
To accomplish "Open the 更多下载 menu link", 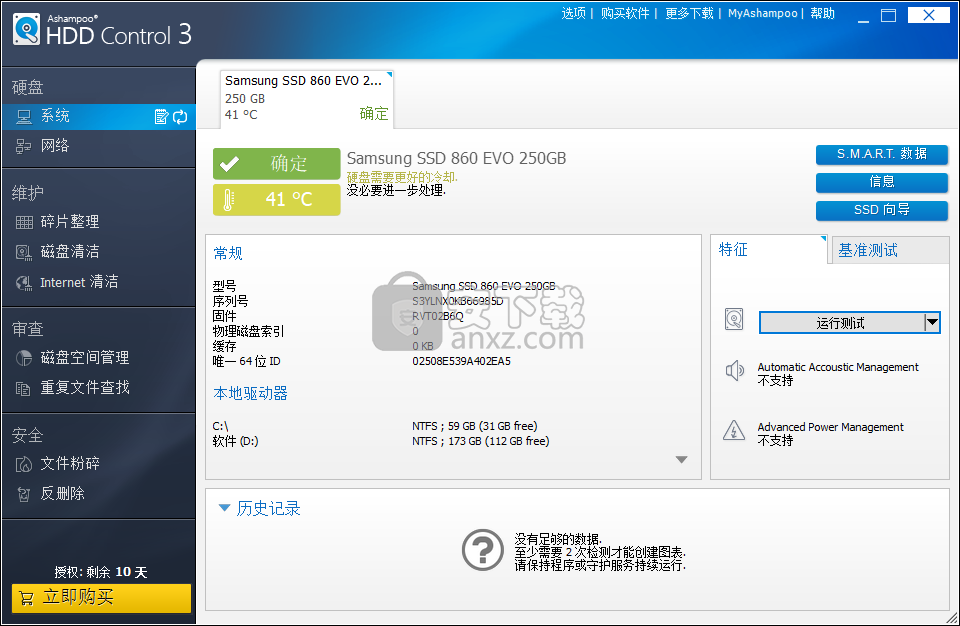I will coord(689,13).
